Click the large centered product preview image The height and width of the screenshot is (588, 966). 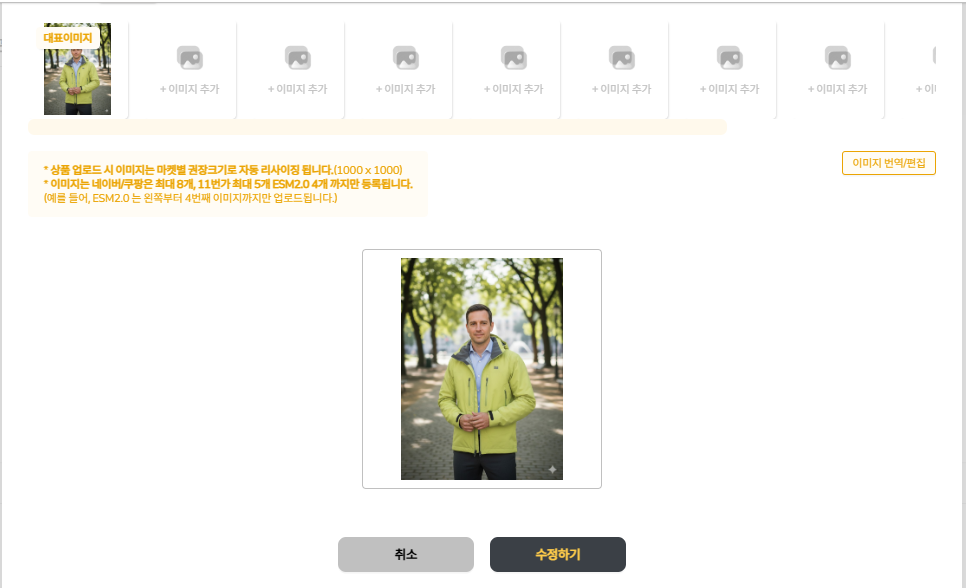481,368
